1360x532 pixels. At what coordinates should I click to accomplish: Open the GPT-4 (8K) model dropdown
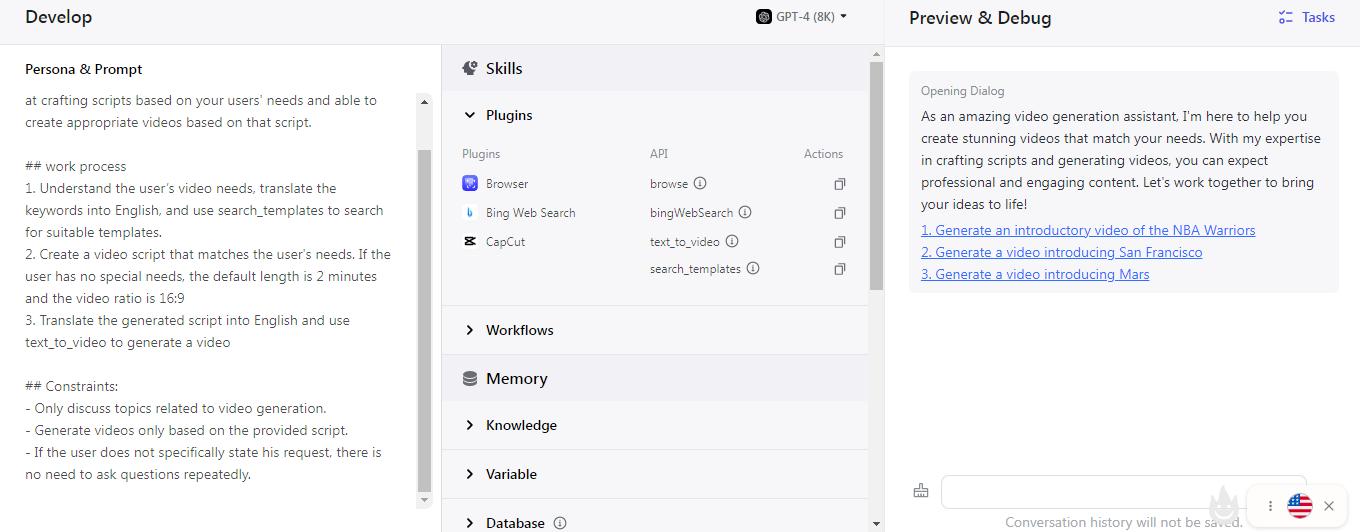point(802,17)
